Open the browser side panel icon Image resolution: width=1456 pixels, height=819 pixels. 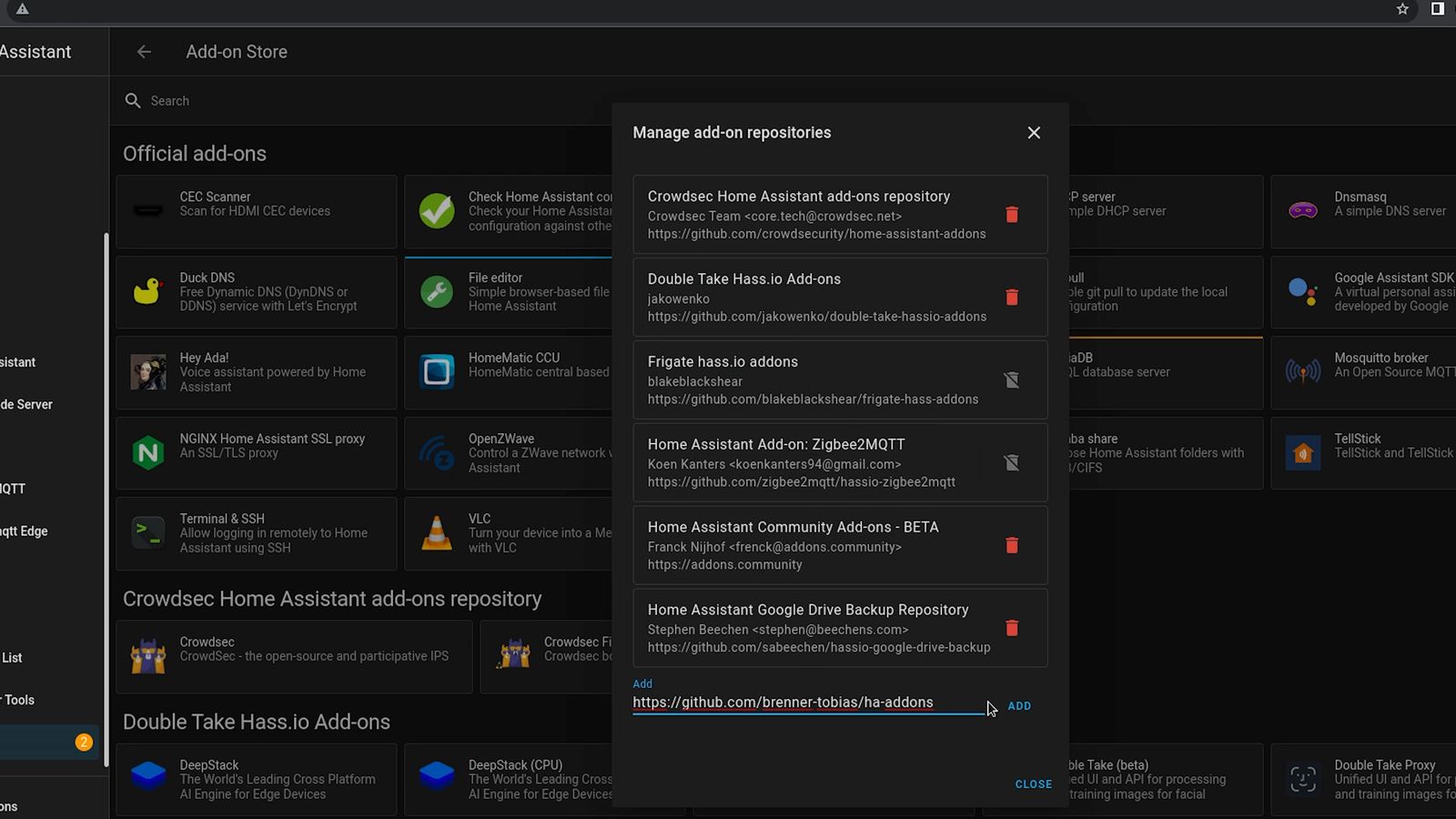[1438, 9]
